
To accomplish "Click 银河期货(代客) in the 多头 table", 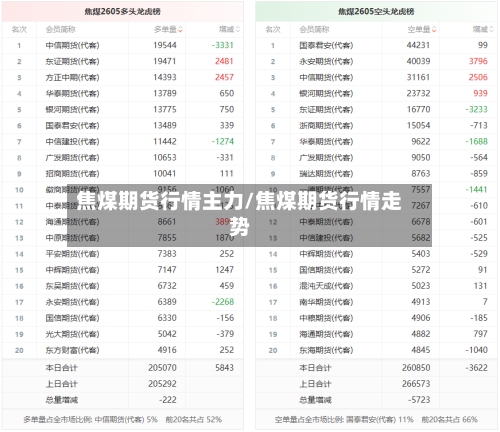I will point(72,109).
